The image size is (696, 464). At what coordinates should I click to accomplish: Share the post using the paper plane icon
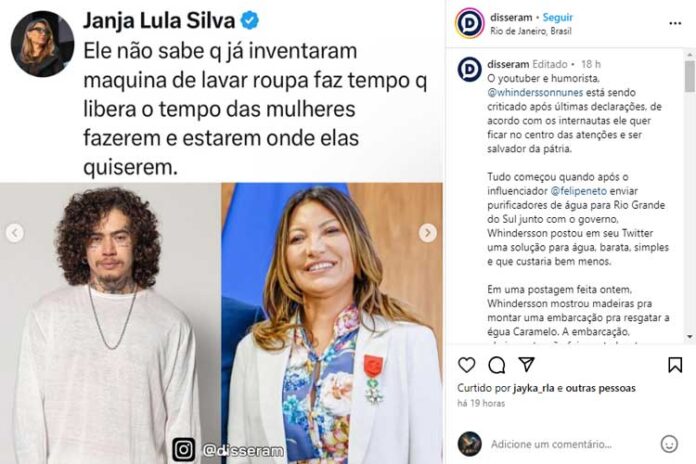526,365
